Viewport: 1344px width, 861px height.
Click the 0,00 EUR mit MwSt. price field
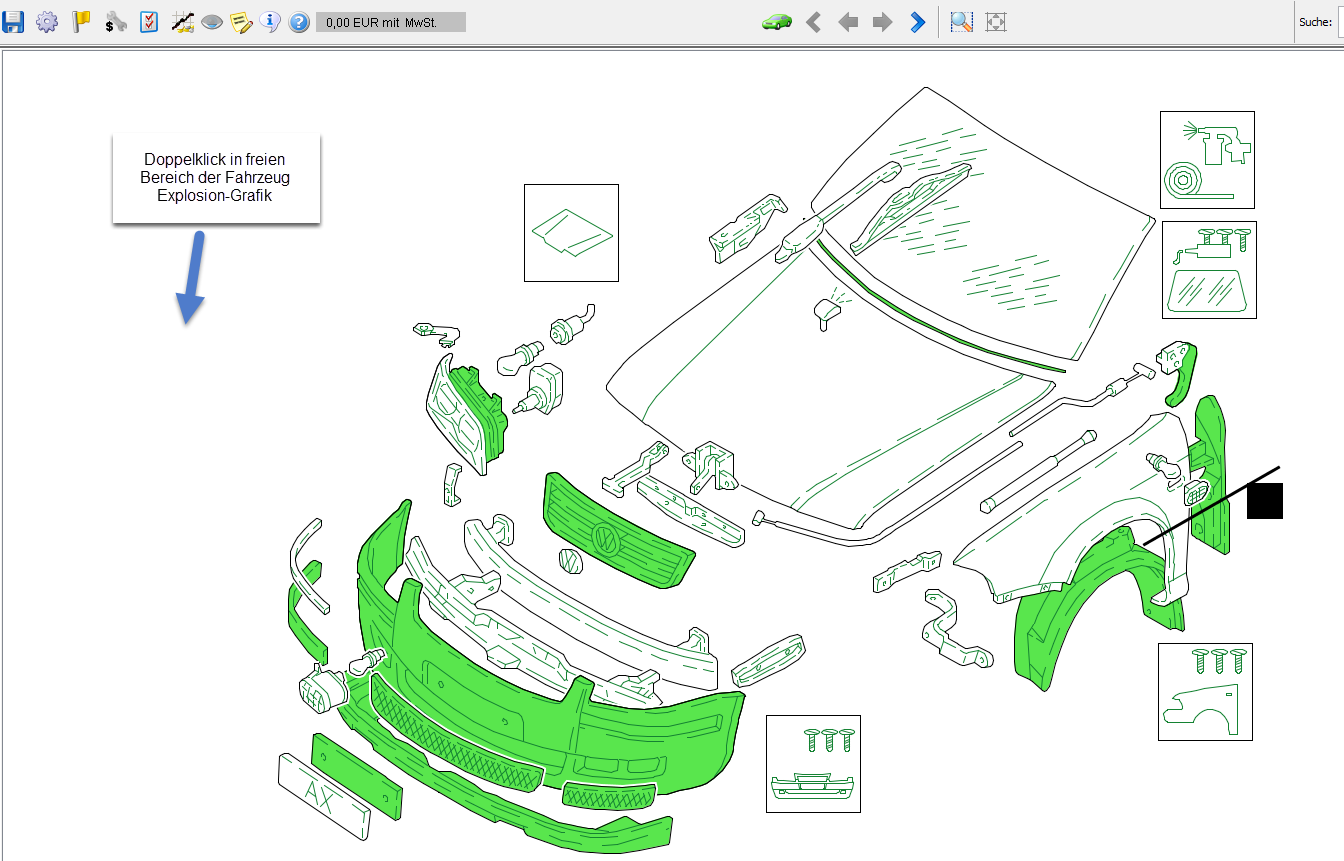(391, 21)
